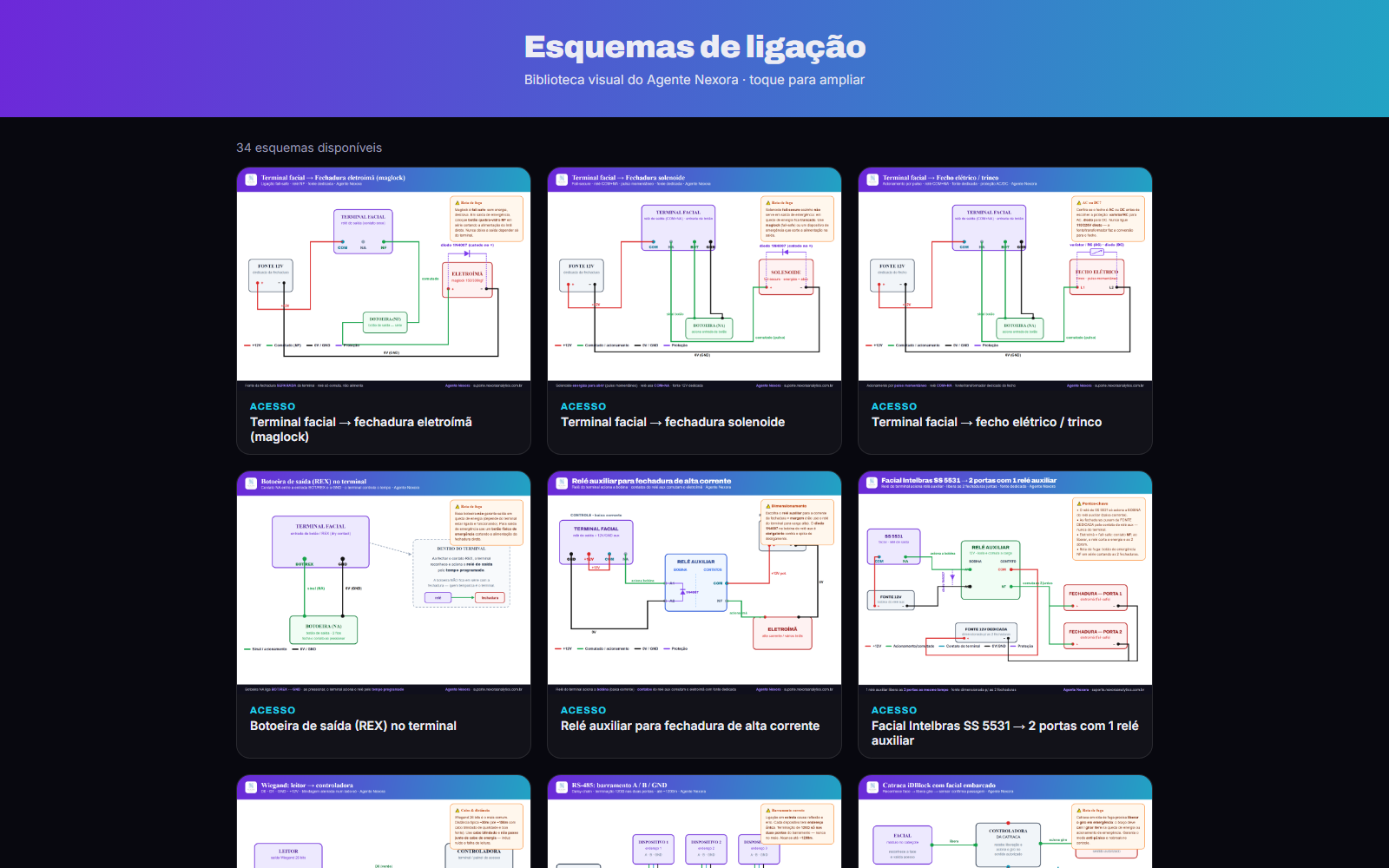This screenshot has height=868, width=1389.
Task: Click ACESSO label on the fecho elétrico card
Action: (x=894, y=406)
